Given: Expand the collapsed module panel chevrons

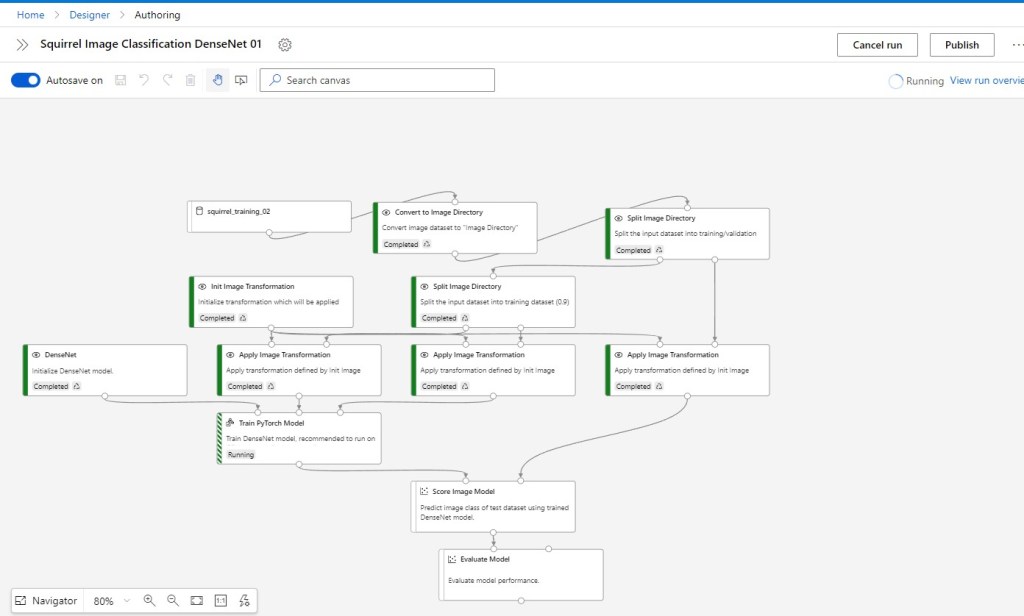Looking at the screenshot, I should click(22, 45).
